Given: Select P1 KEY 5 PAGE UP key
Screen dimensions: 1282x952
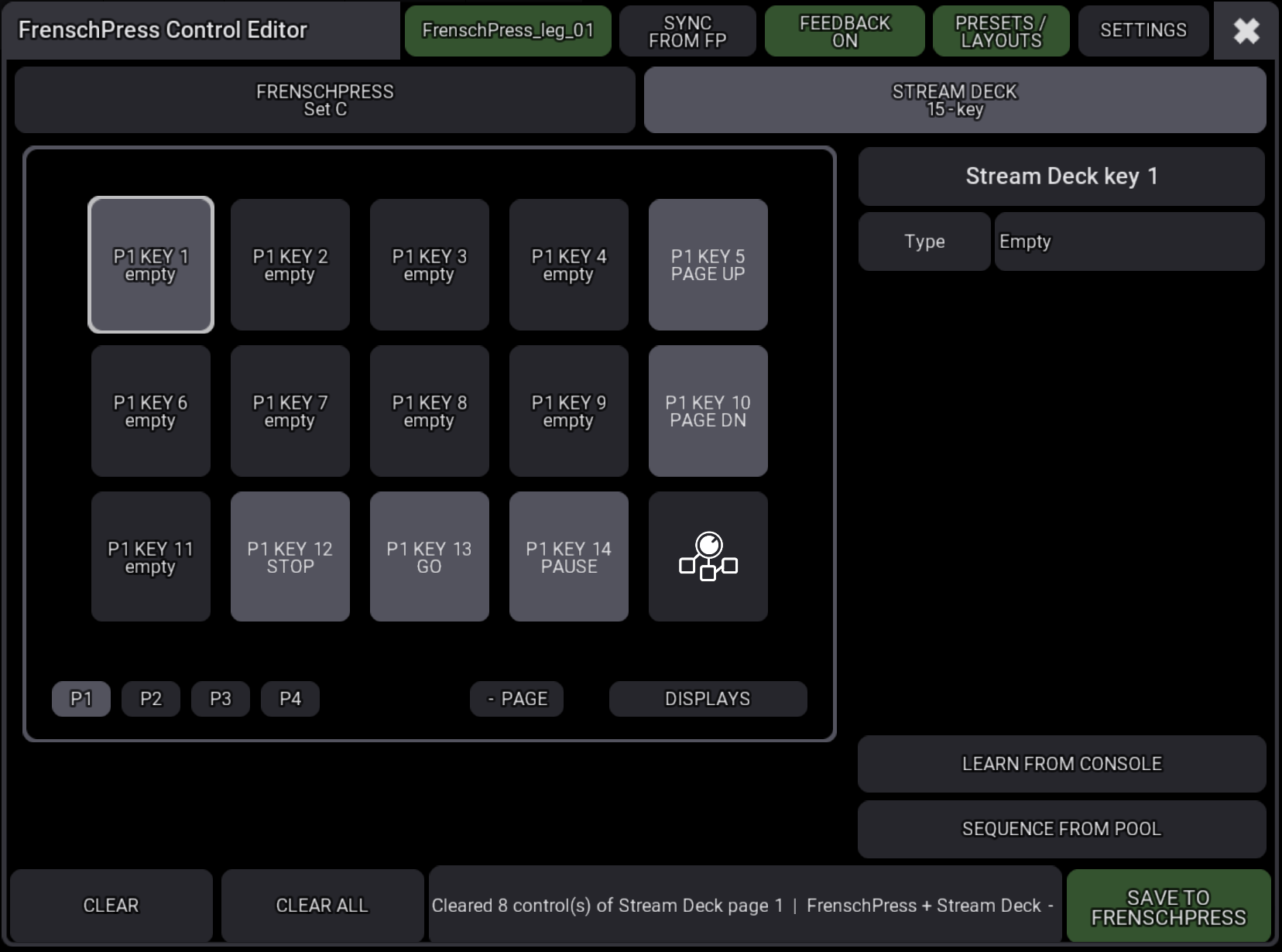Looking at the screenshot, I should click(708, 265).
